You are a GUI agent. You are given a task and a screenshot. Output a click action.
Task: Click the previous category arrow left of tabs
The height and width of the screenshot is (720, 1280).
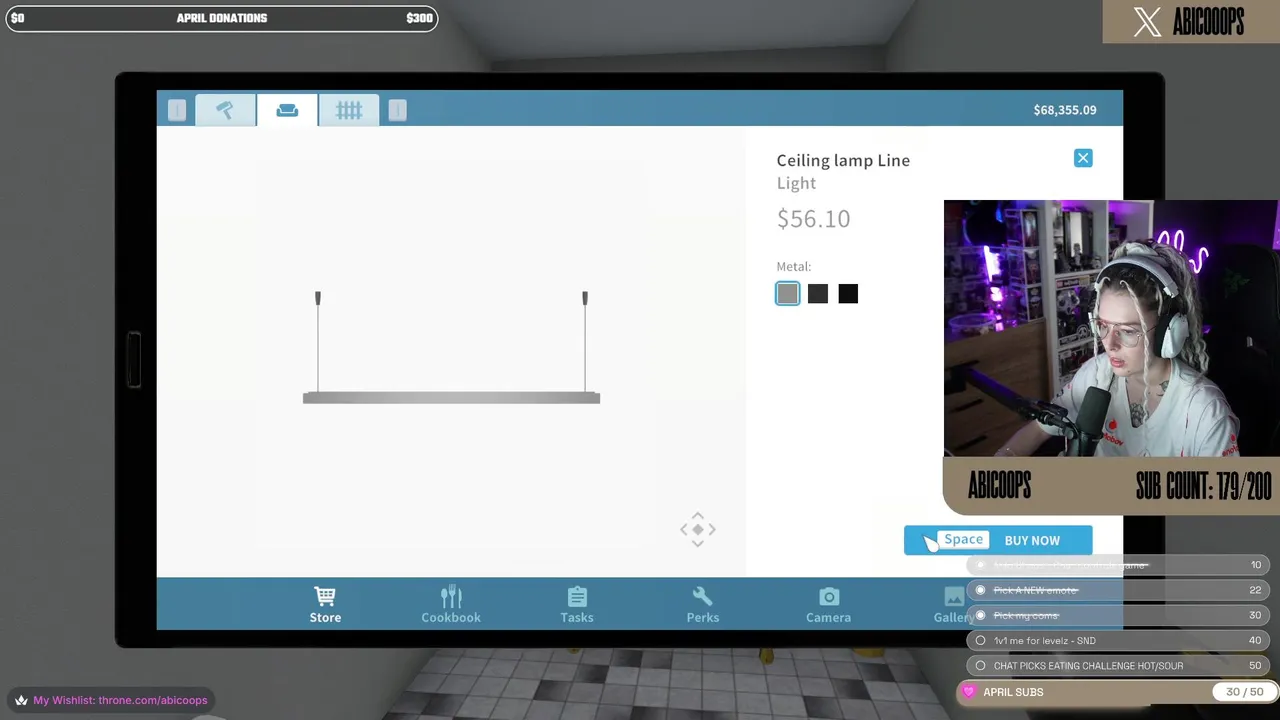pyautogui.click(x=176, y=110)
